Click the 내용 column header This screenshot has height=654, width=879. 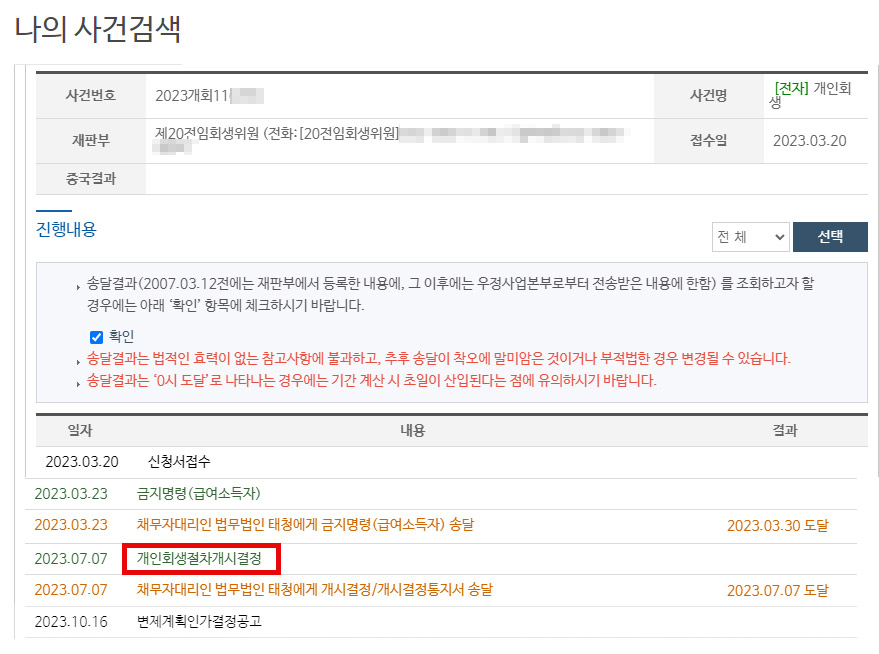412,430
